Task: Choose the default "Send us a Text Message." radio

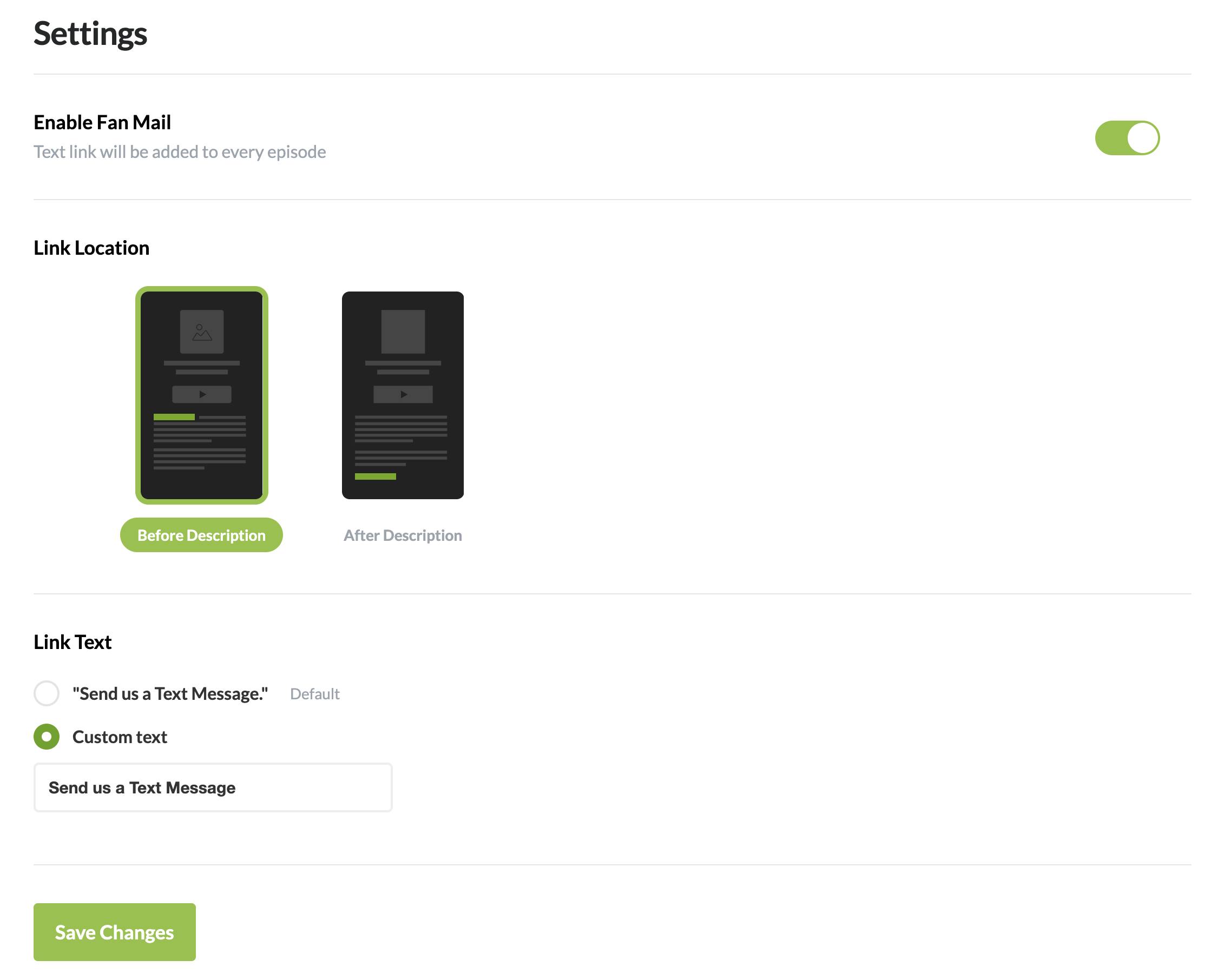Action: 47,693
